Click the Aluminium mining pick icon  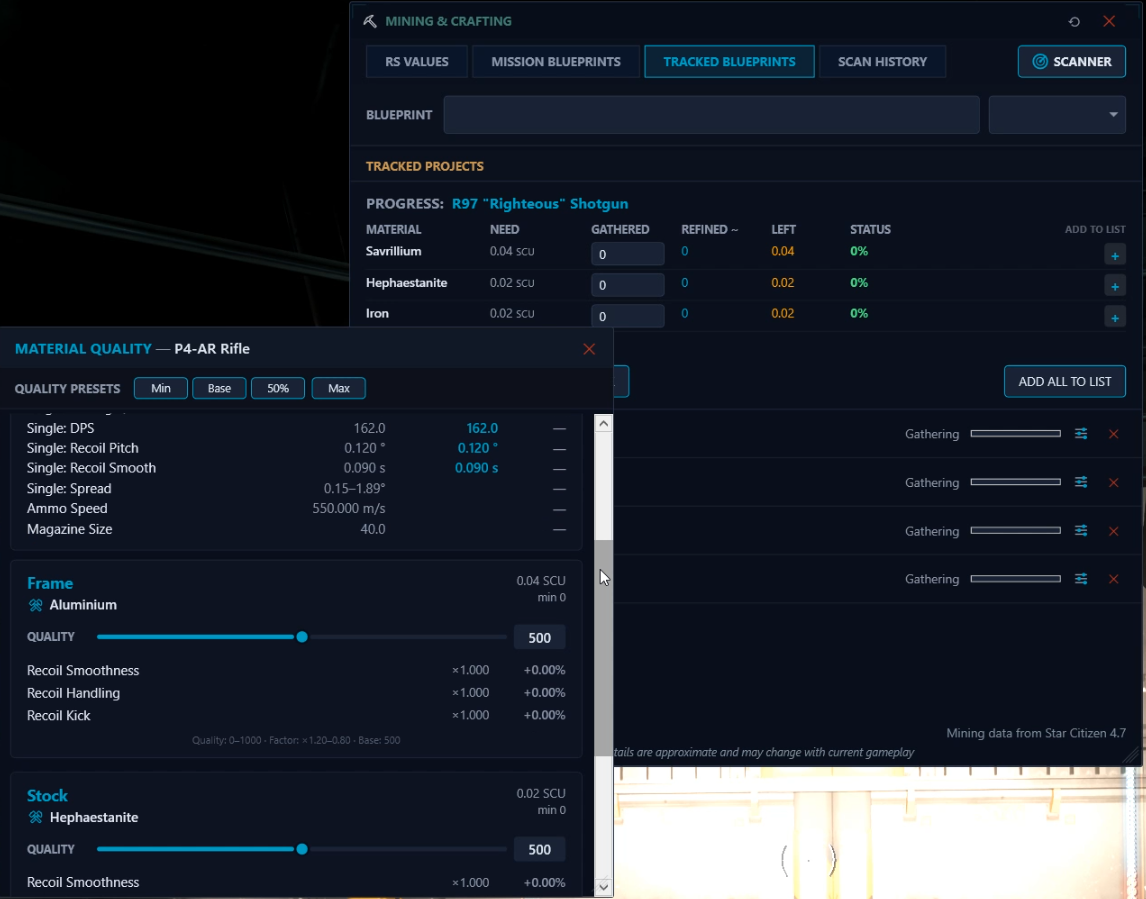(35, 605)
